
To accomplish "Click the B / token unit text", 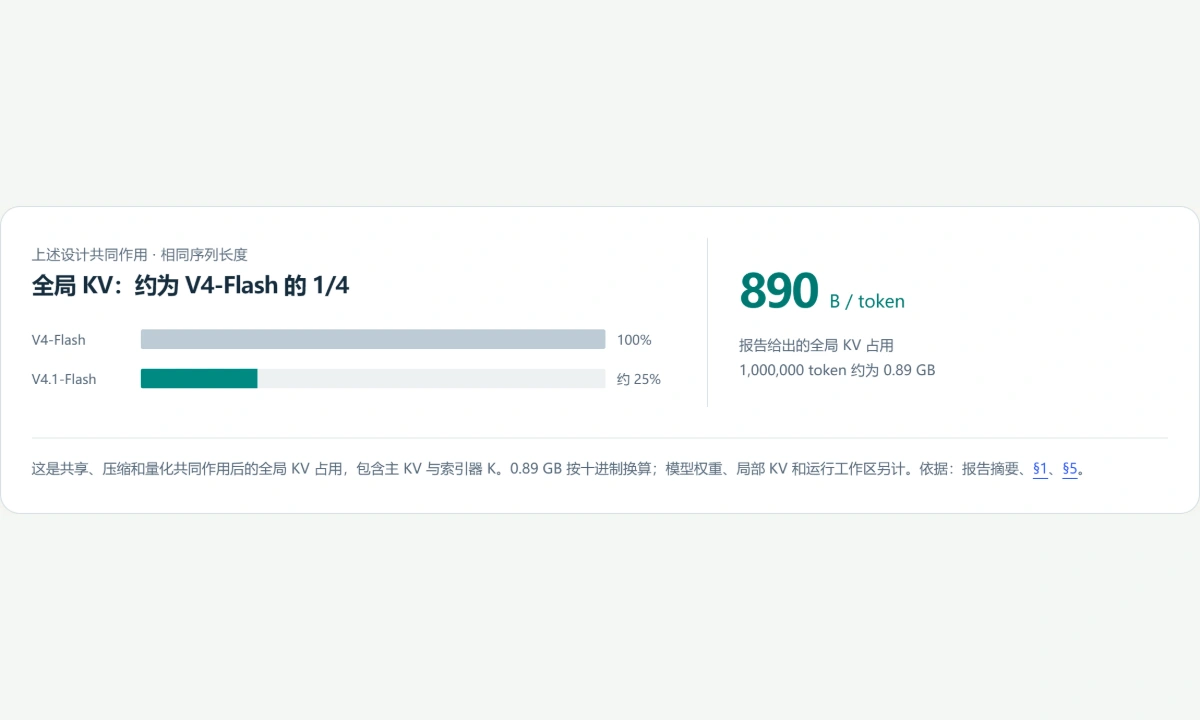I will (x=867, y=301).
